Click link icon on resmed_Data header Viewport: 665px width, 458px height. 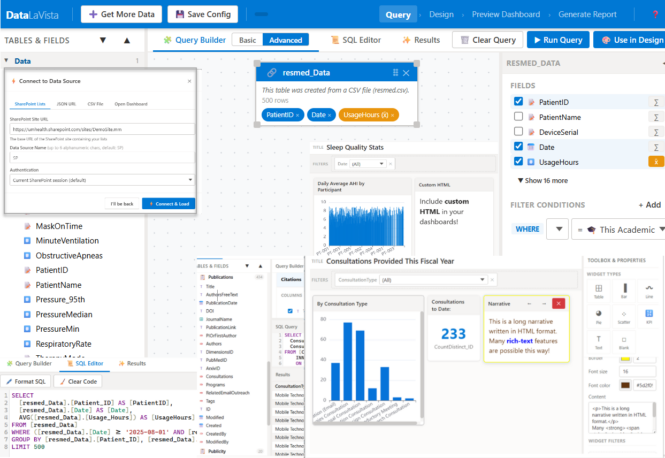coord(272,73)
